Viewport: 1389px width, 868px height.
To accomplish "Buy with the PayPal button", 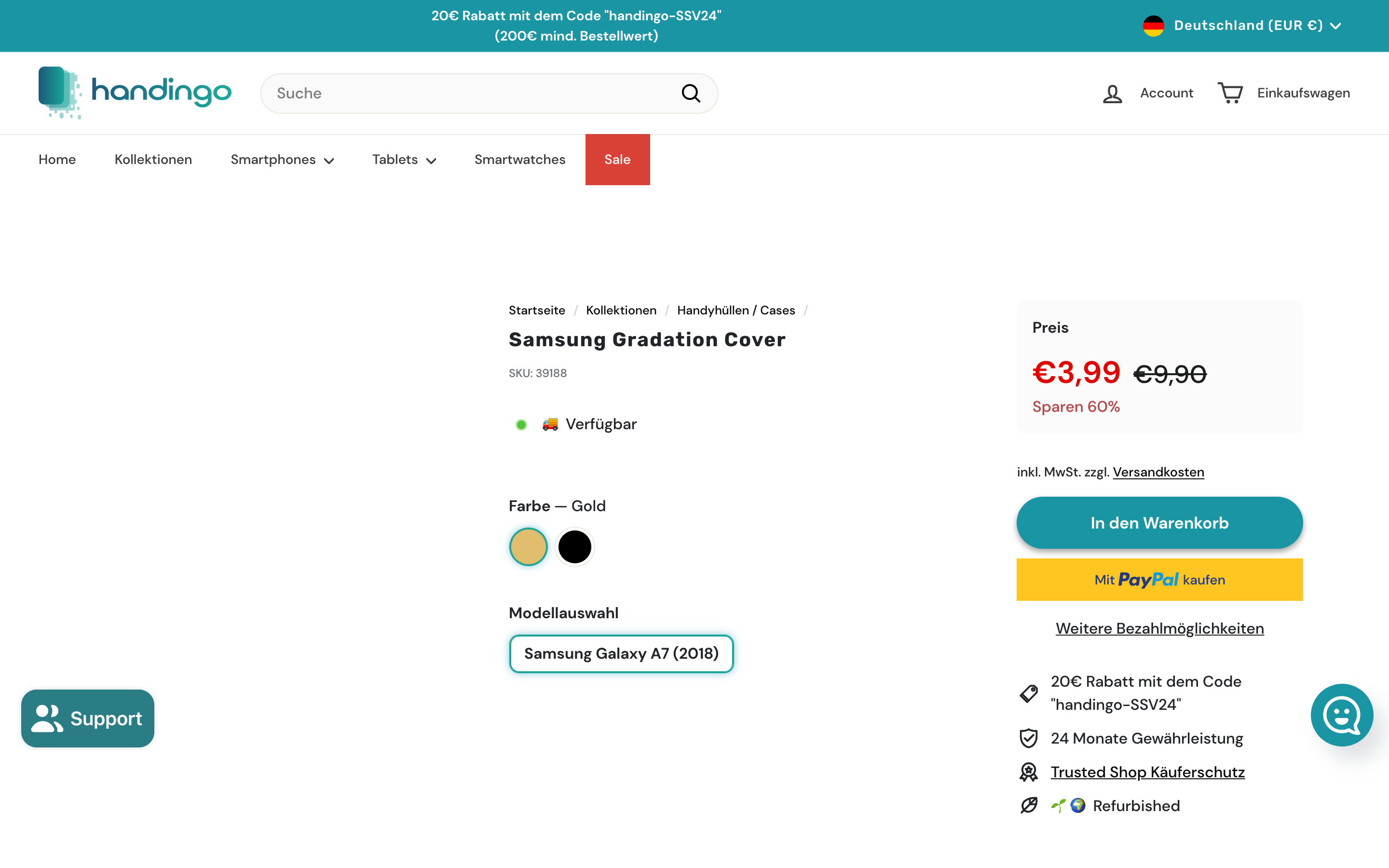I will click(1159, 580).
